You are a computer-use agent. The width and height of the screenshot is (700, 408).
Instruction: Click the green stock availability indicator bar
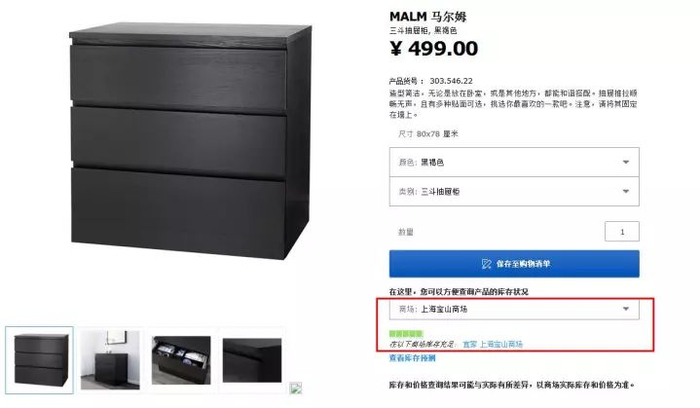[x=406, y=333]
